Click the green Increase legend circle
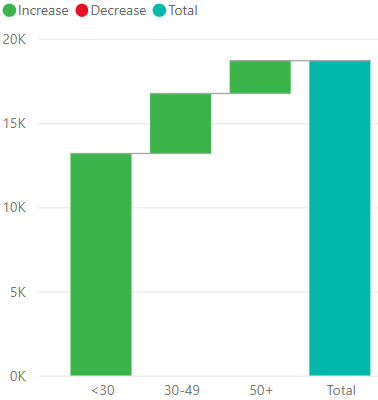The width and height of the screenshot is (378, 400). pos(9,10)
